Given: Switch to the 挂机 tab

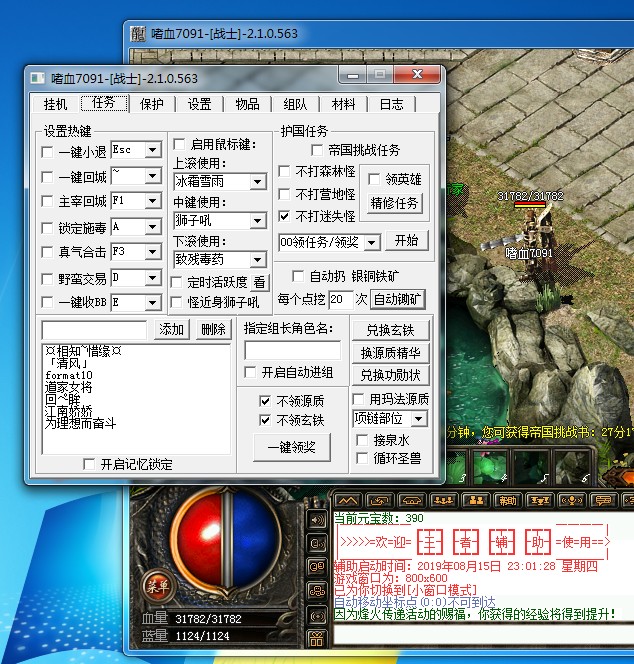Looking at the screenshot, I should coord(55,104).
